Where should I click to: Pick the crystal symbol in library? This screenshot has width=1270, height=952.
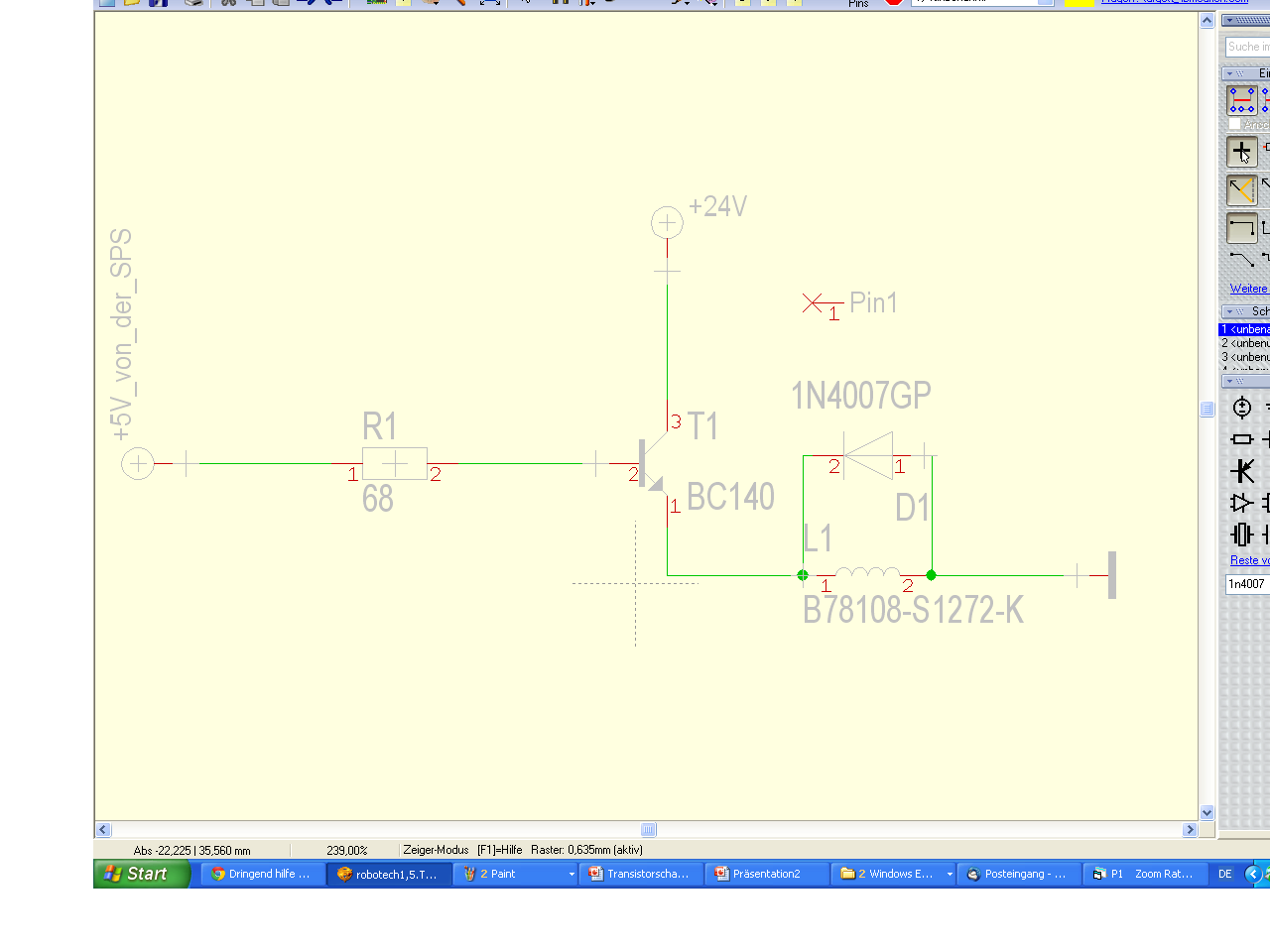tap(1242, 535)
